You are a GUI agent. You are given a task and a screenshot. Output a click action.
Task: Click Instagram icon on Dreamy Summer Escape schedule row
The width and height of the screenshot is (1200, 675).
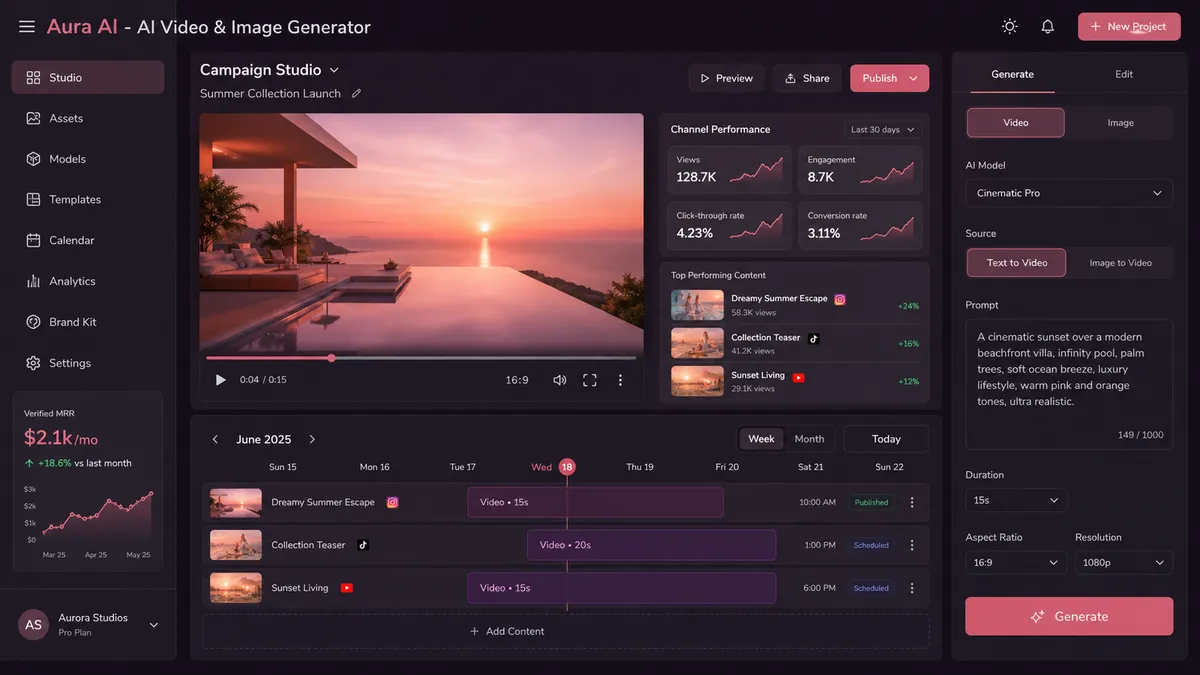tap(393, 502)
